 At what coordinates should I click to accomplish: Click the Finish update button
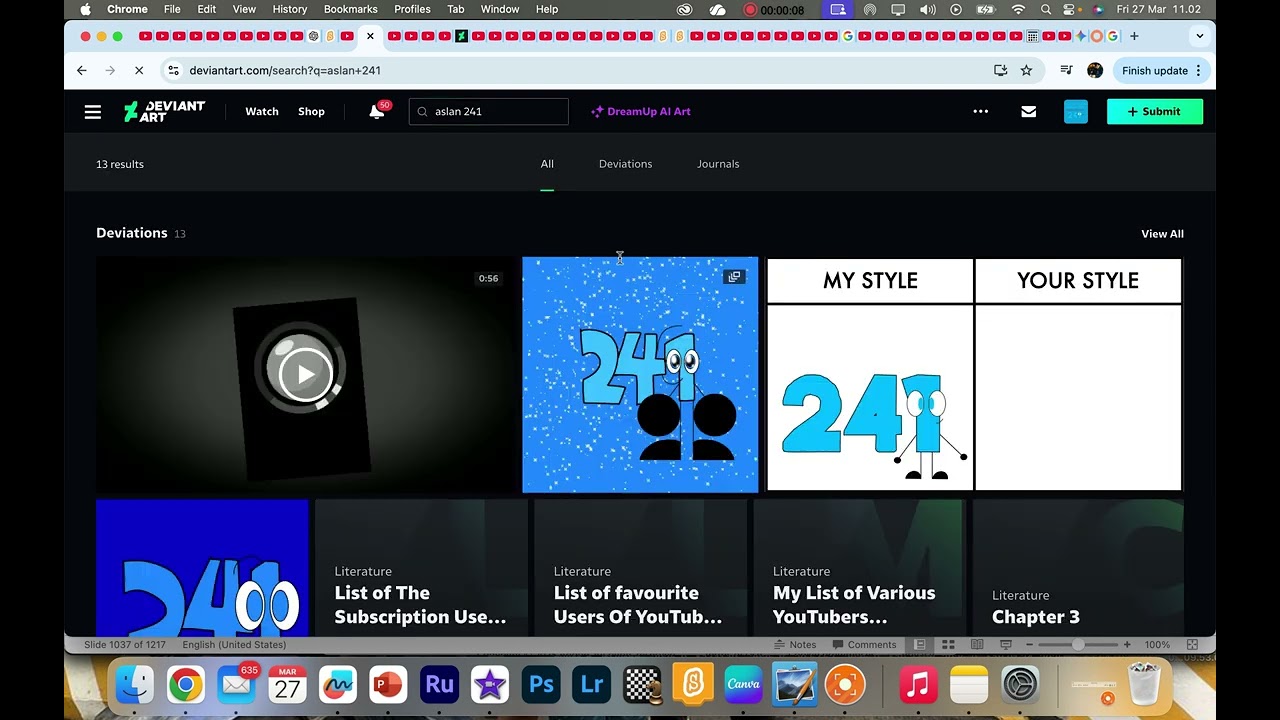(1161, 71)
